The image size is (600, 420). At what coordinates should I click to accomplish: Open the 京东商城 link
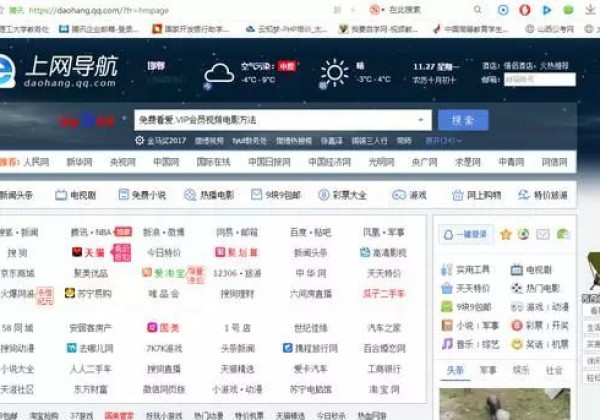point(18,273)
